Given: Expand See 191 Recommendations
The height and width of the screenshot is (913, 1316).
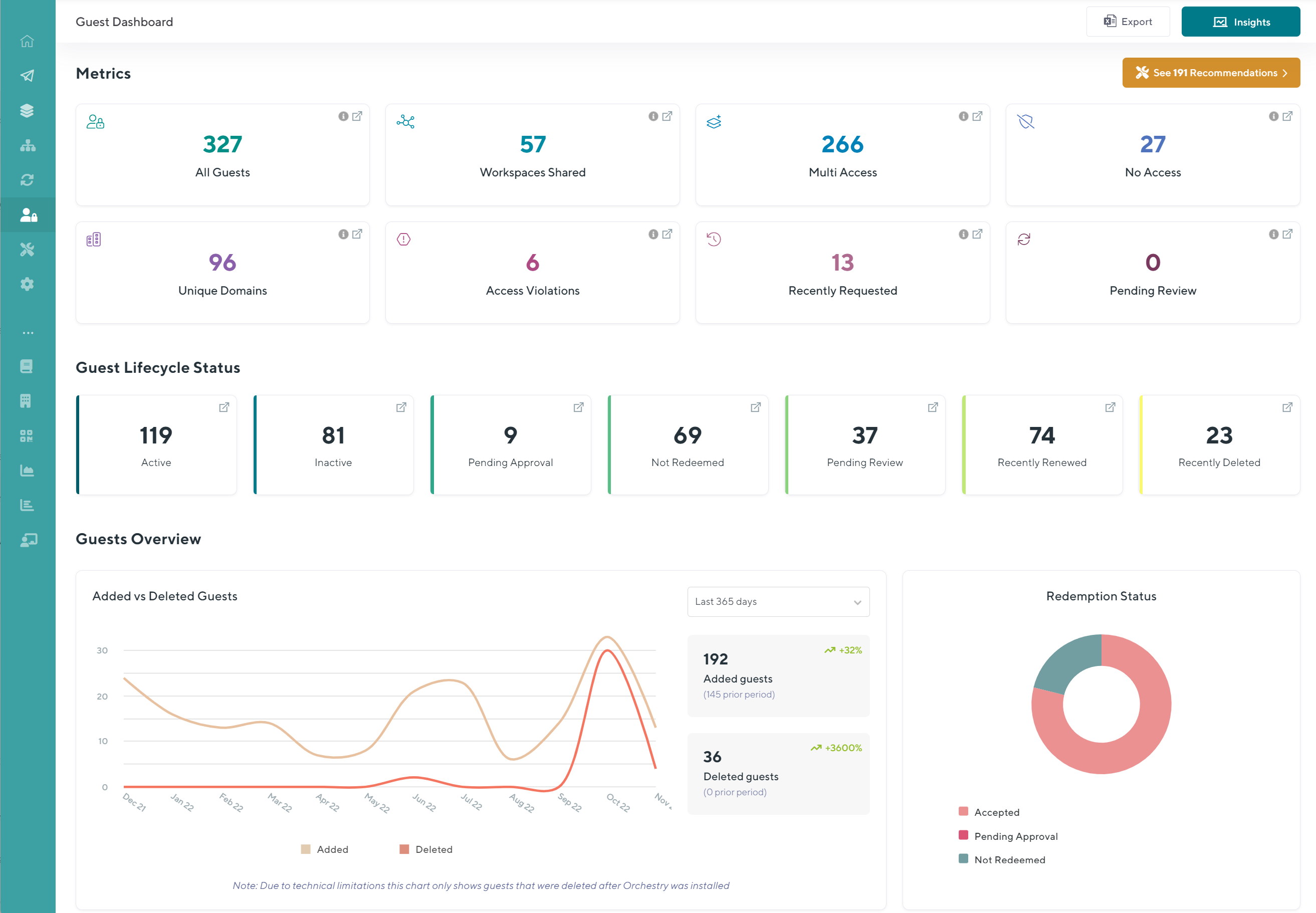Looking at the screenshot, I should 1211,73.
